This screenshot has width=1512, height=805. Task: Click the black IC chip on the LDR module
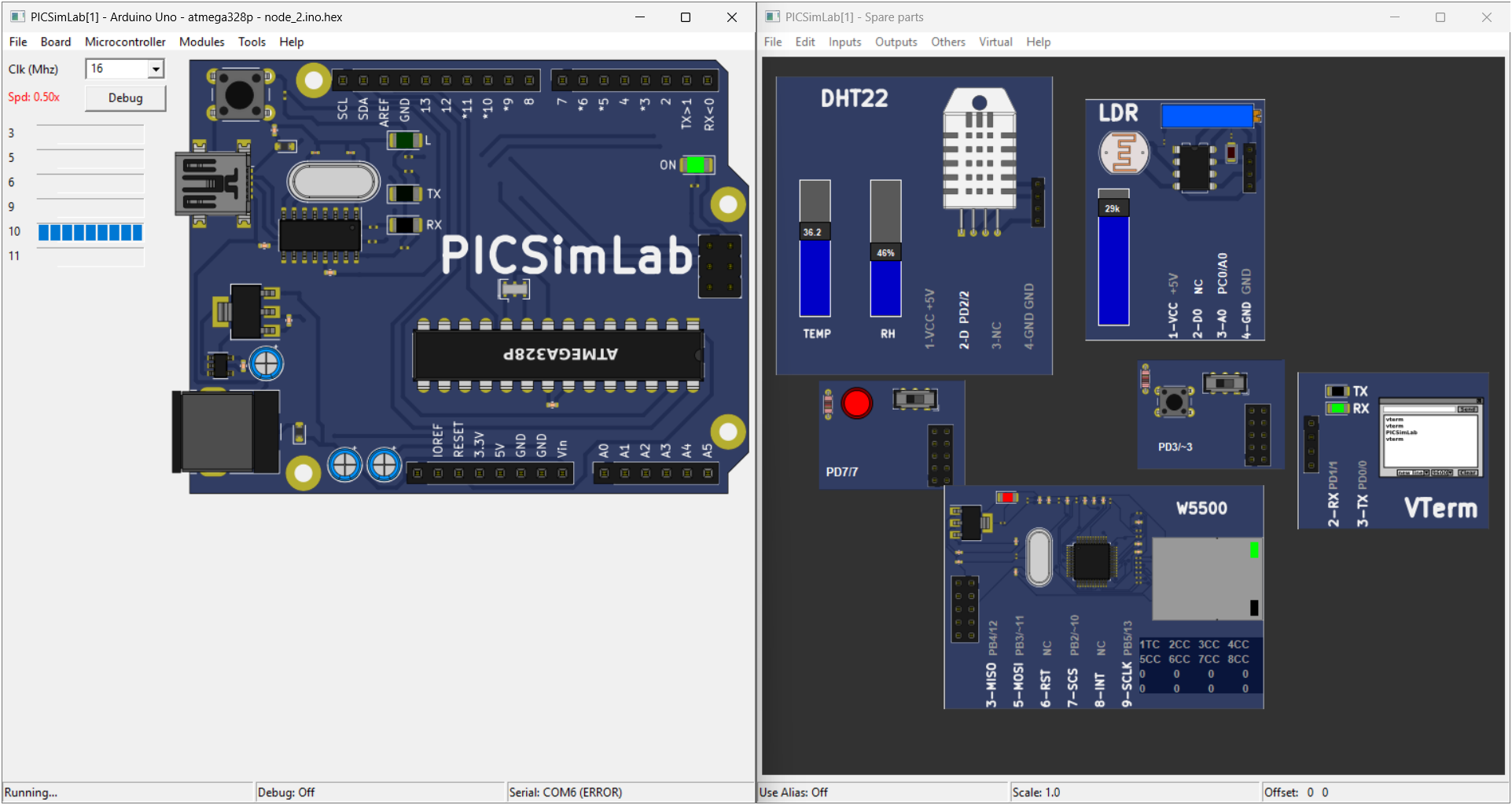1195,167
